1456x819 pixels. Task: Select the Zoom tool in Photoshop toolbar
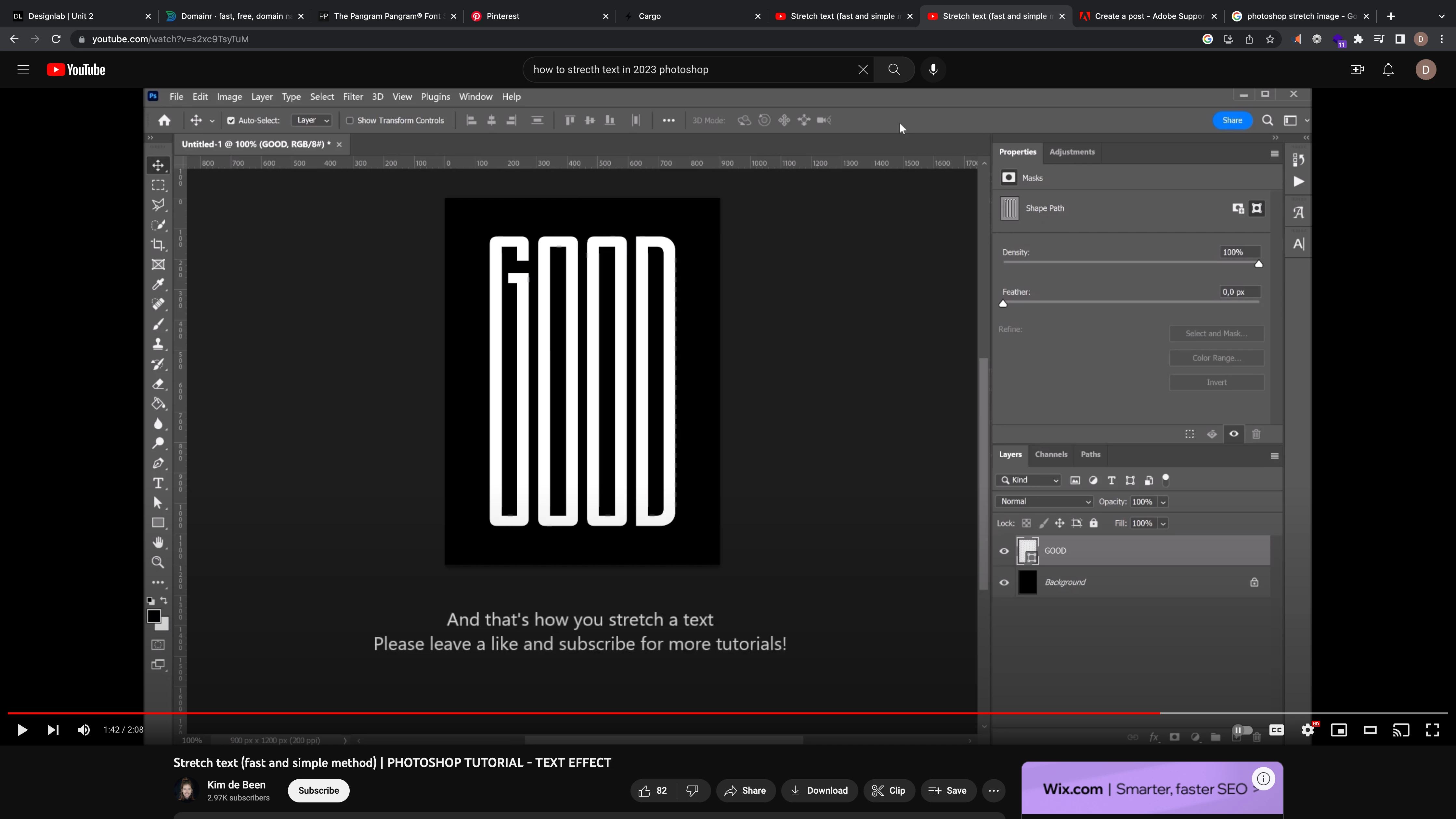pyautogui.click(x=158, y=562)
